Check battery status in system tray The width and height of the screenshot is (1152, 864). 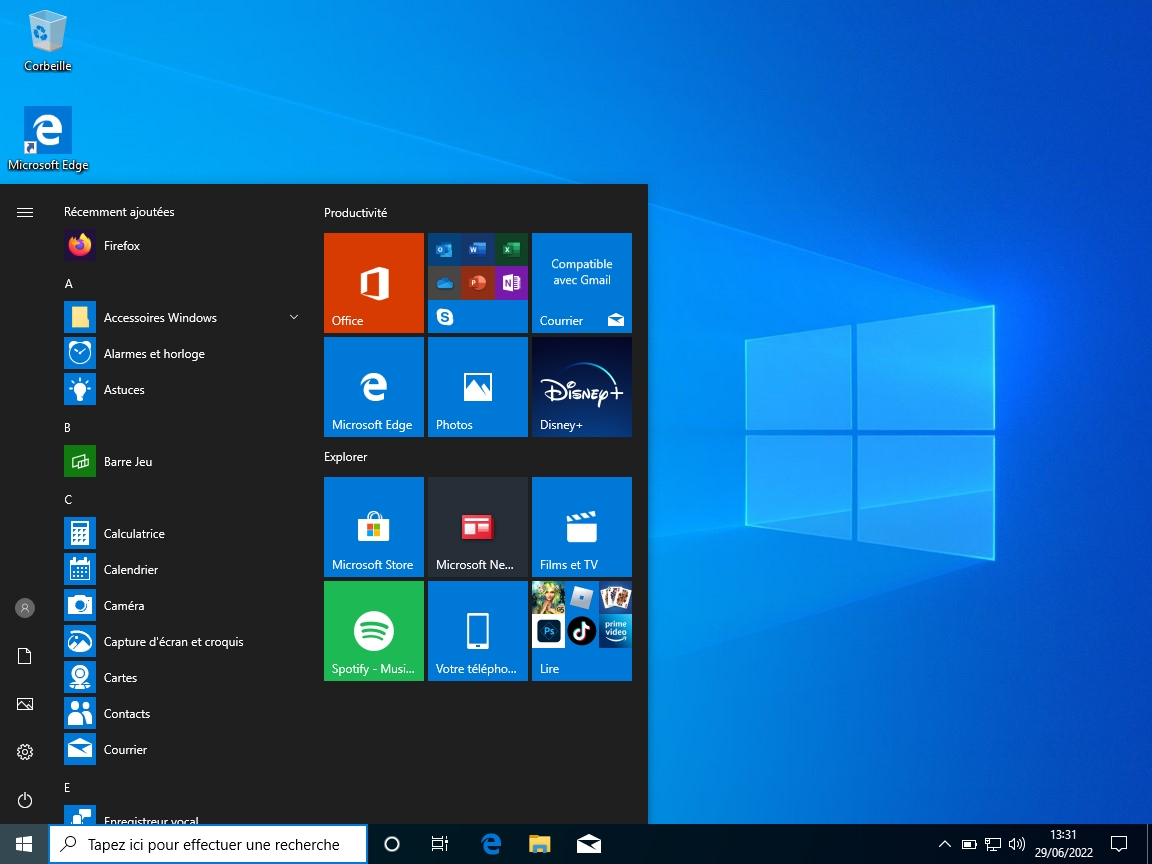pyautogui.click(x=969, y=844)
